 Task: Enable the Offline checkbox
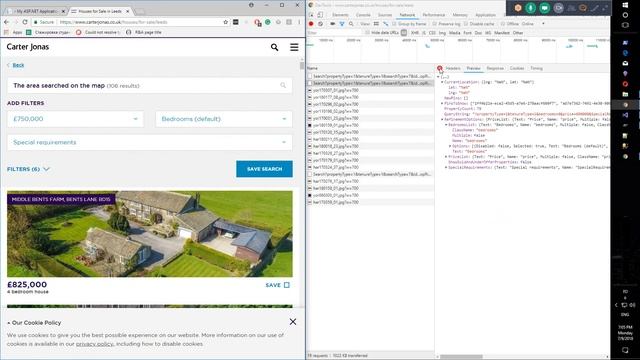pyautogui.click(x=502, y=24)
